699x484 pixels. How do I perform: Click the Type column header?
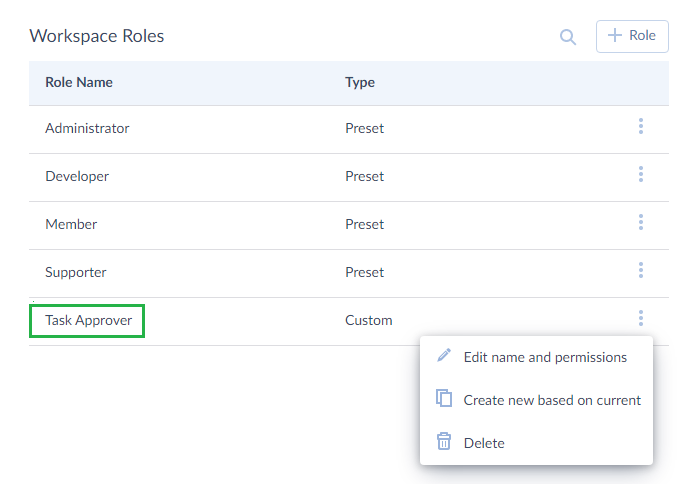tap(360, 82)
